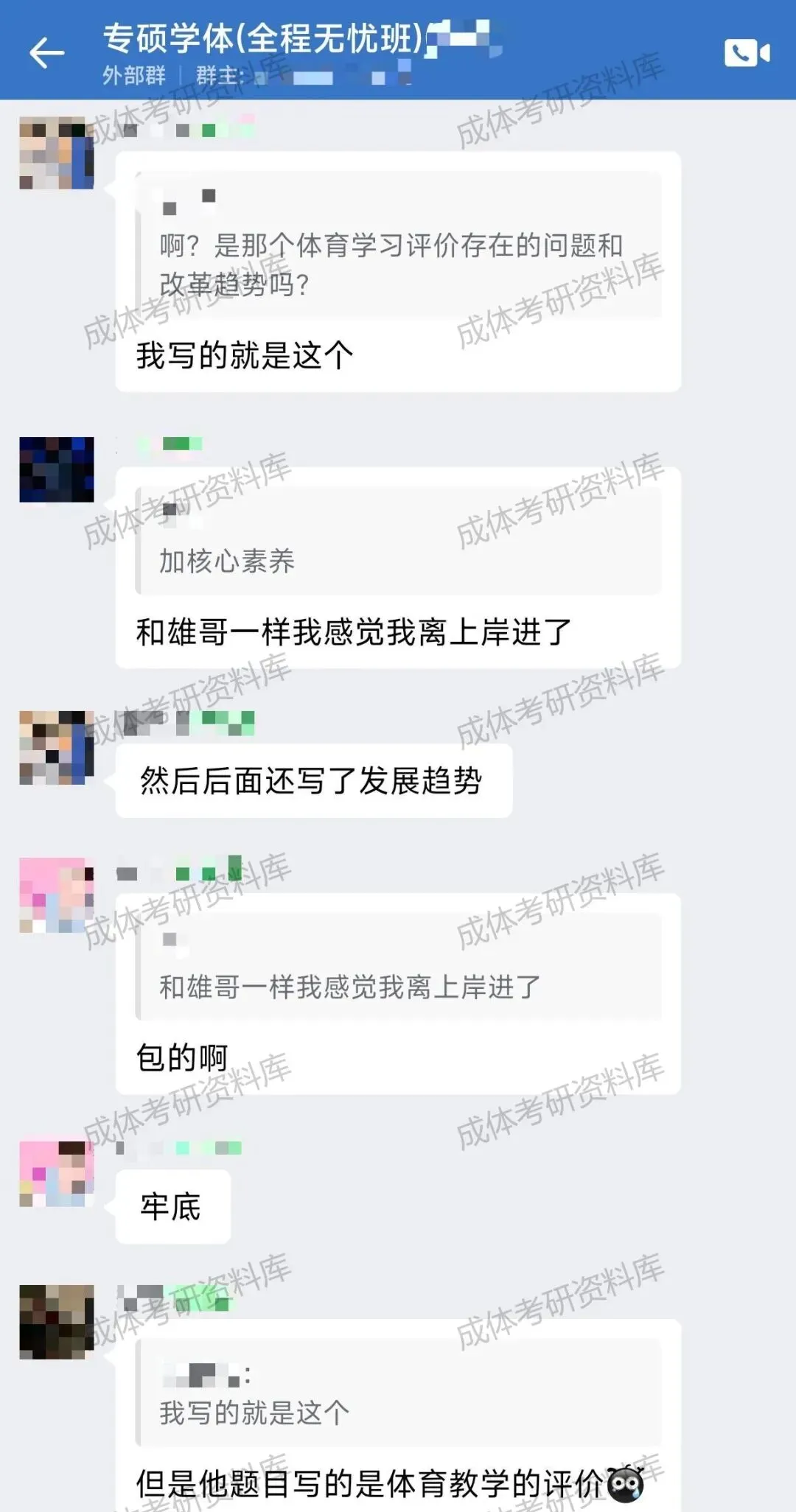This screenshot has height=1512, width=796.
Task: Tap the crying emoji in last message
Action: [x=625, y=1483]
